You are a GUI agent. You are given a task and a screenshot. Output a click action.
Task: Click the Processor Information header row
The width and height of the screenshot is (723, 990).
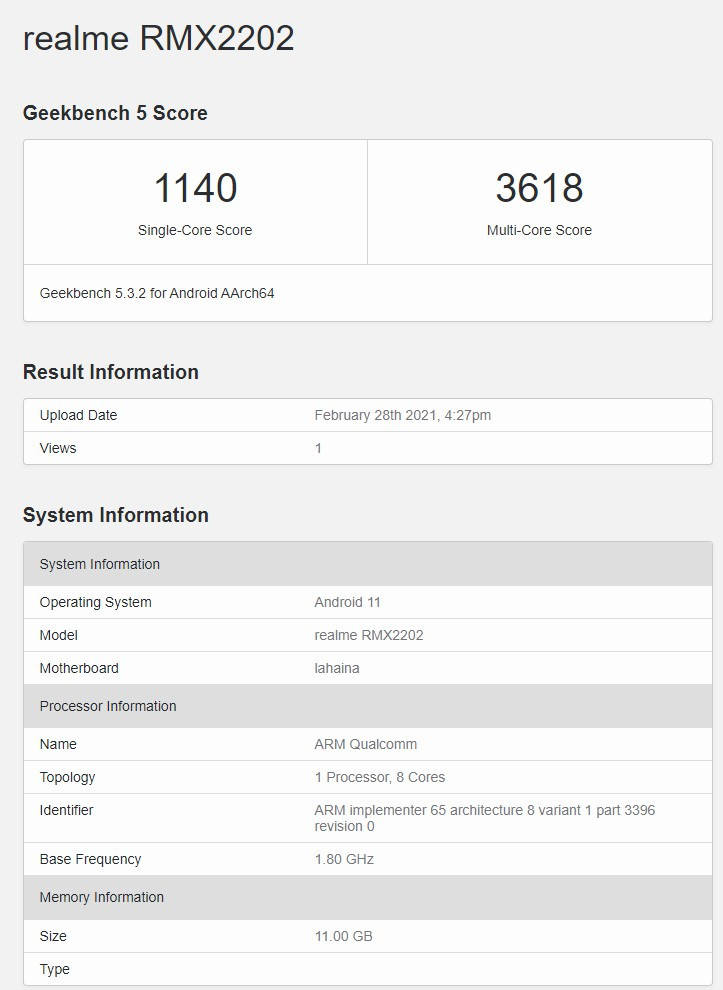click(368, 706)
